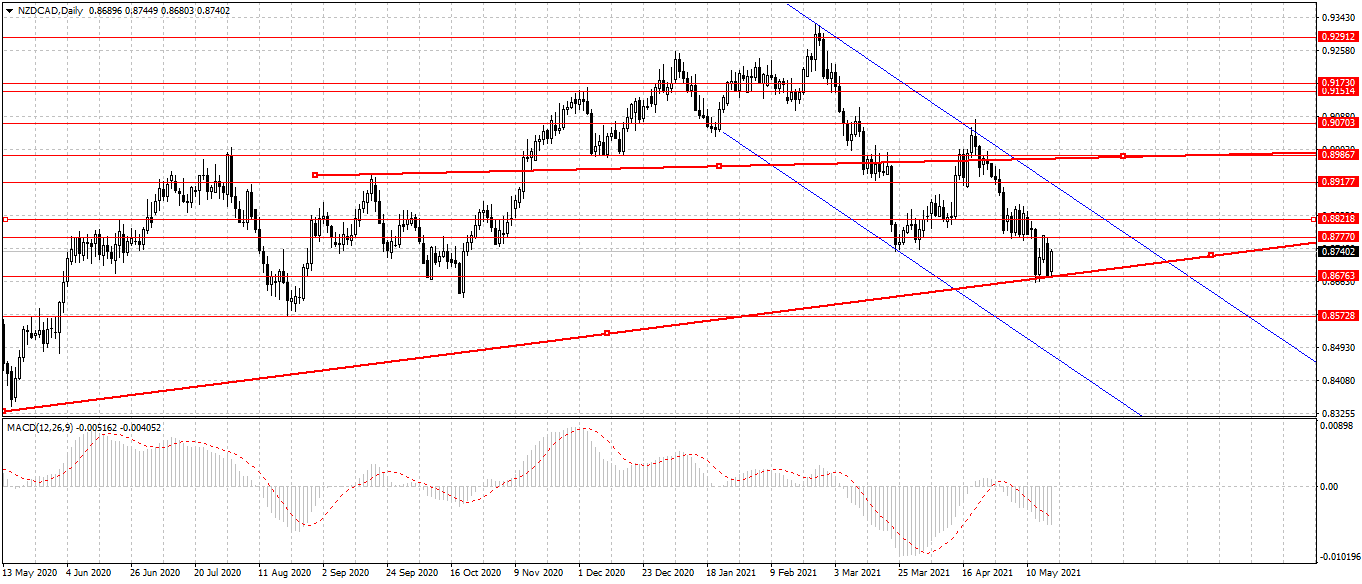Viewport: 1362px width, 584px height.
Task: Grab the right anchor point of the upper red trendline
Action: click(x=1123, y=156)
